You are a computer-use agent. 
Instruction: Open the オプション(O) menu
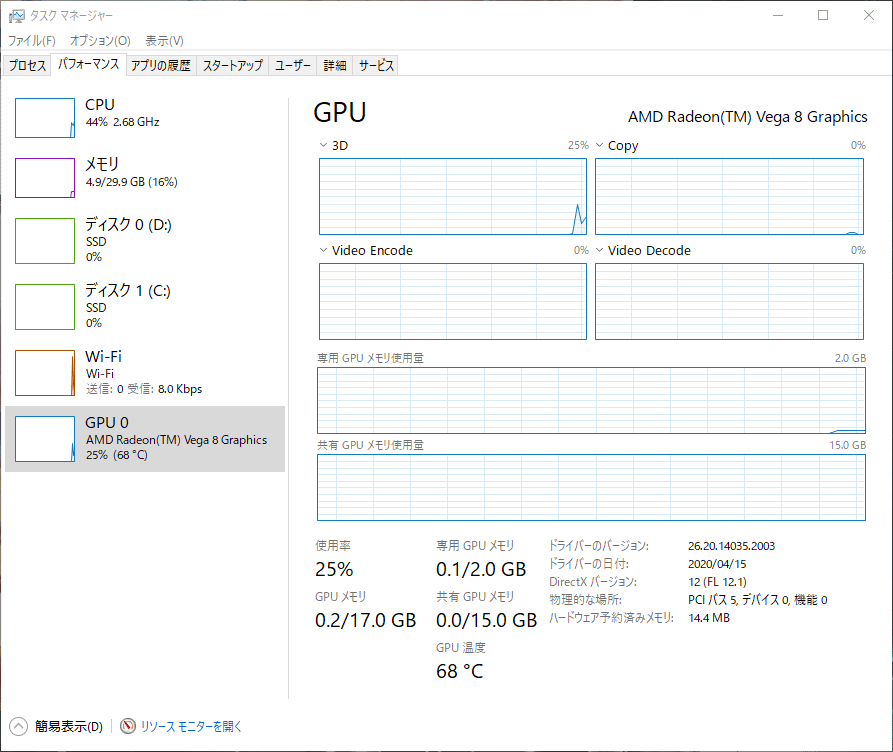[x=100, y=41]
